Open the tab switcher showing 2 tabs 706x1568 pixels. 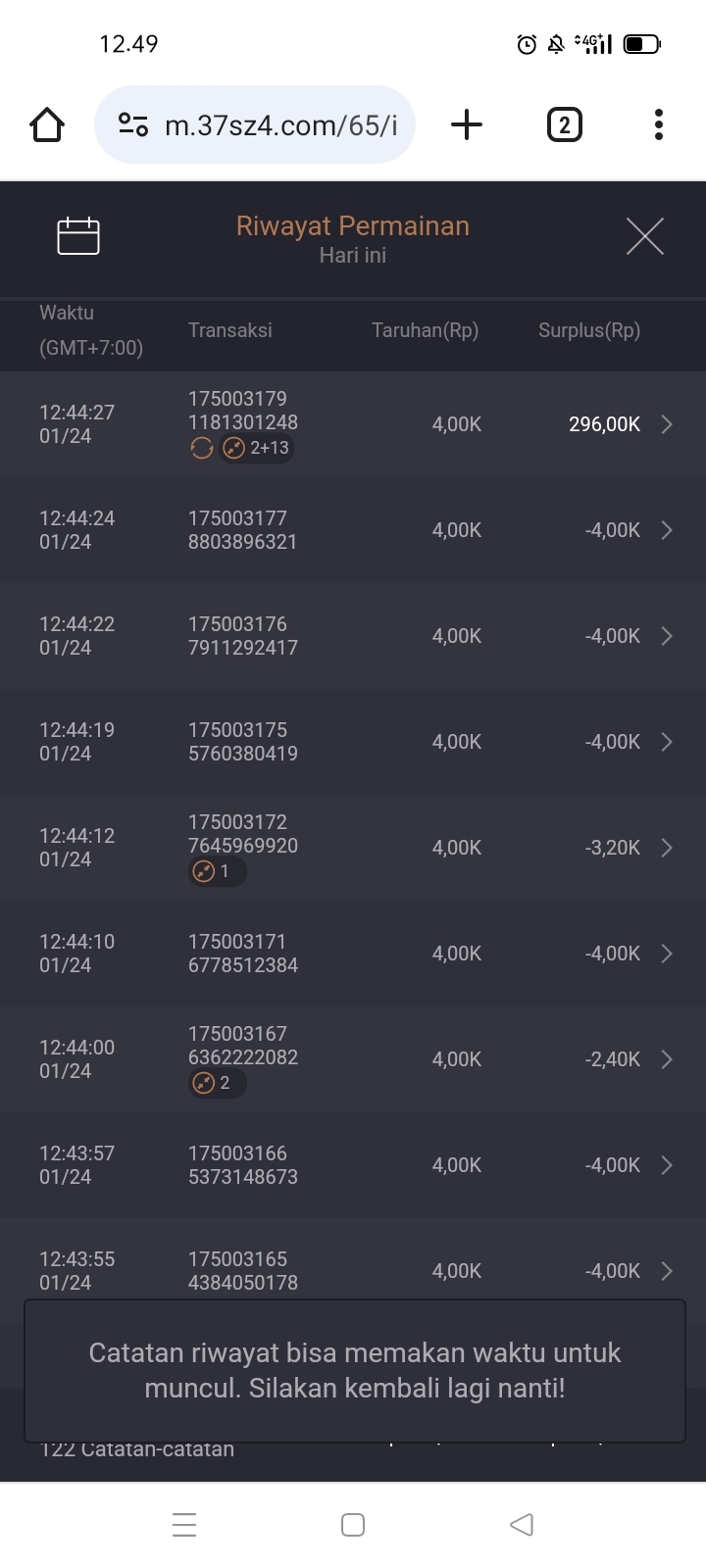(564, 124)
